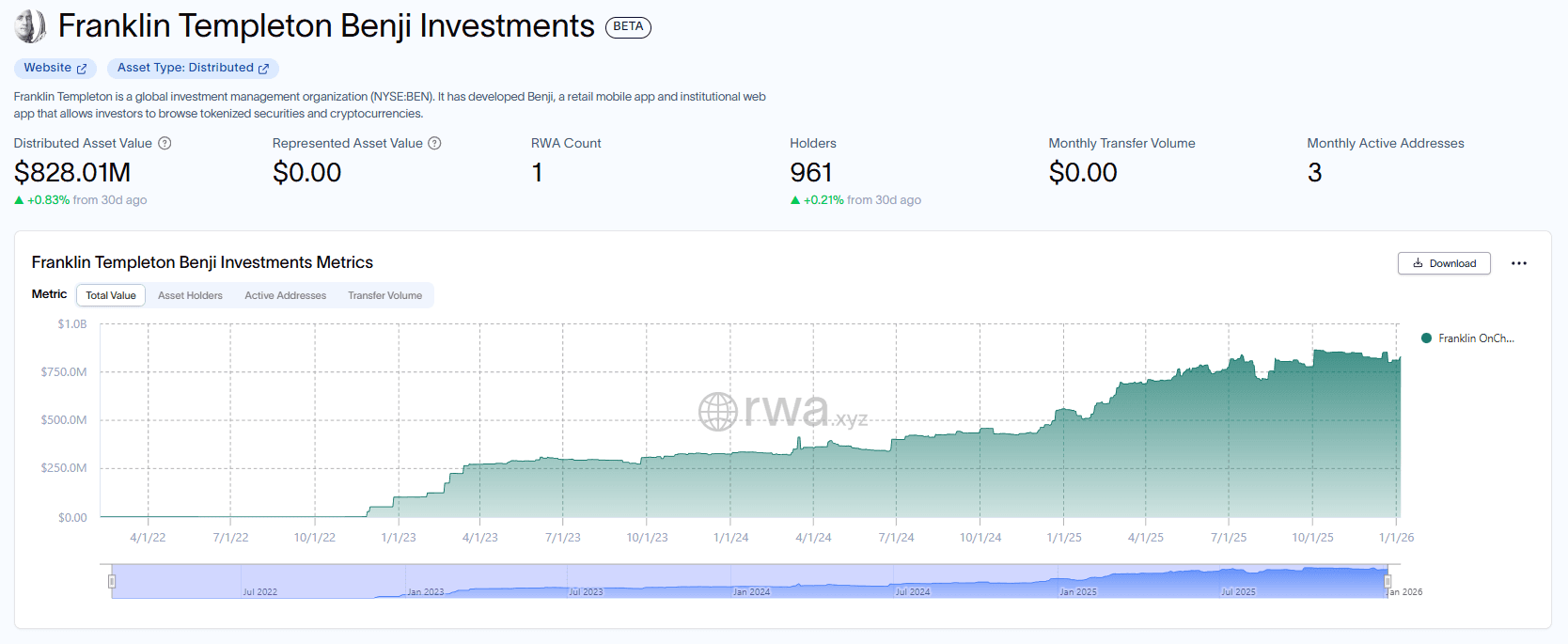Switch to the Asset Holders metric tab

coord(190,295)
